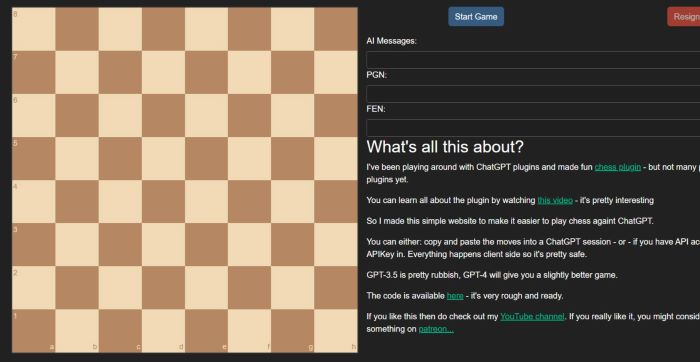Click square c3 on the chessboard
Viewport: 700px width, 362px height.
pyautogui.click(x=120, y=245)
